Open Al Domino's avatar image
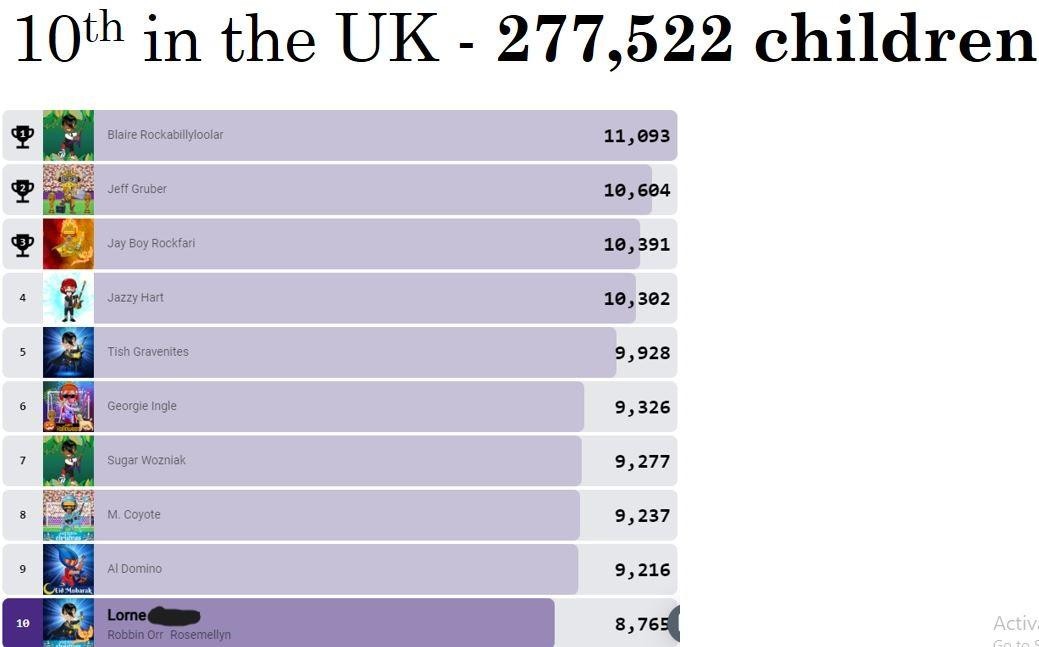Screen dimensions: 1039x647 [68, 569]
